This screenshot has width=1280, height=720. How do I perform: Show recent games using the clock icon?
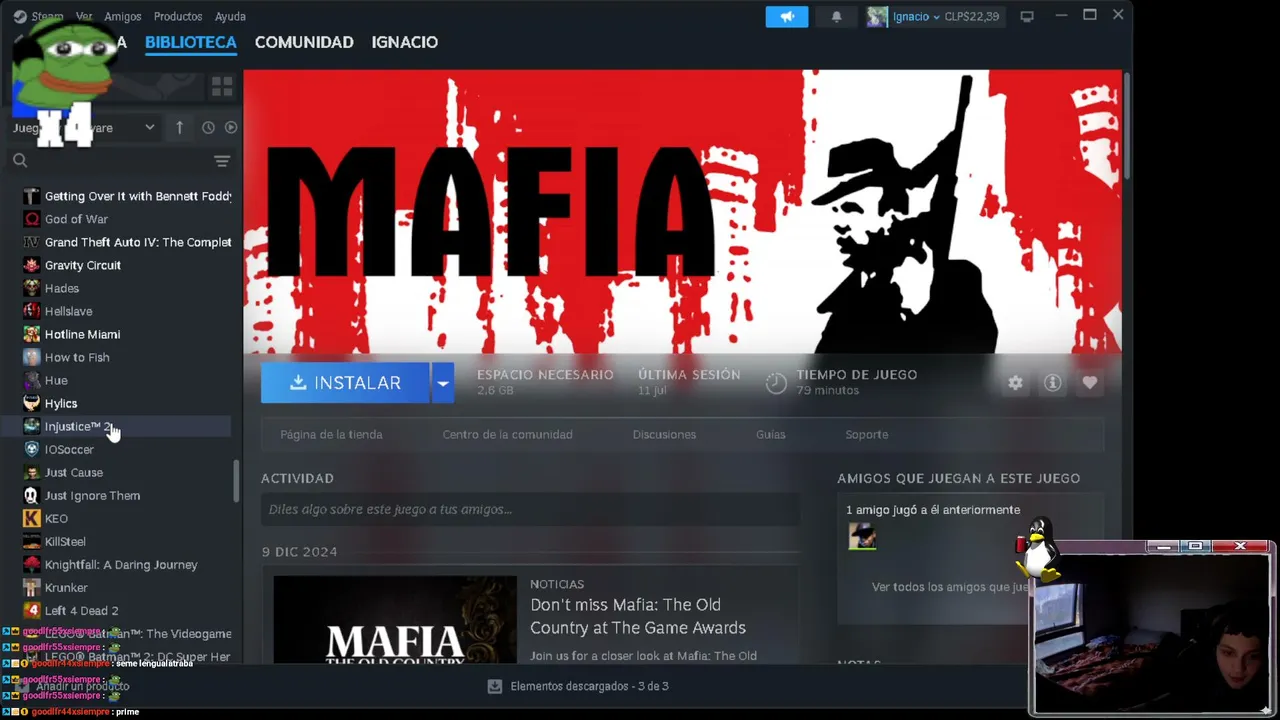coord(208,127)
